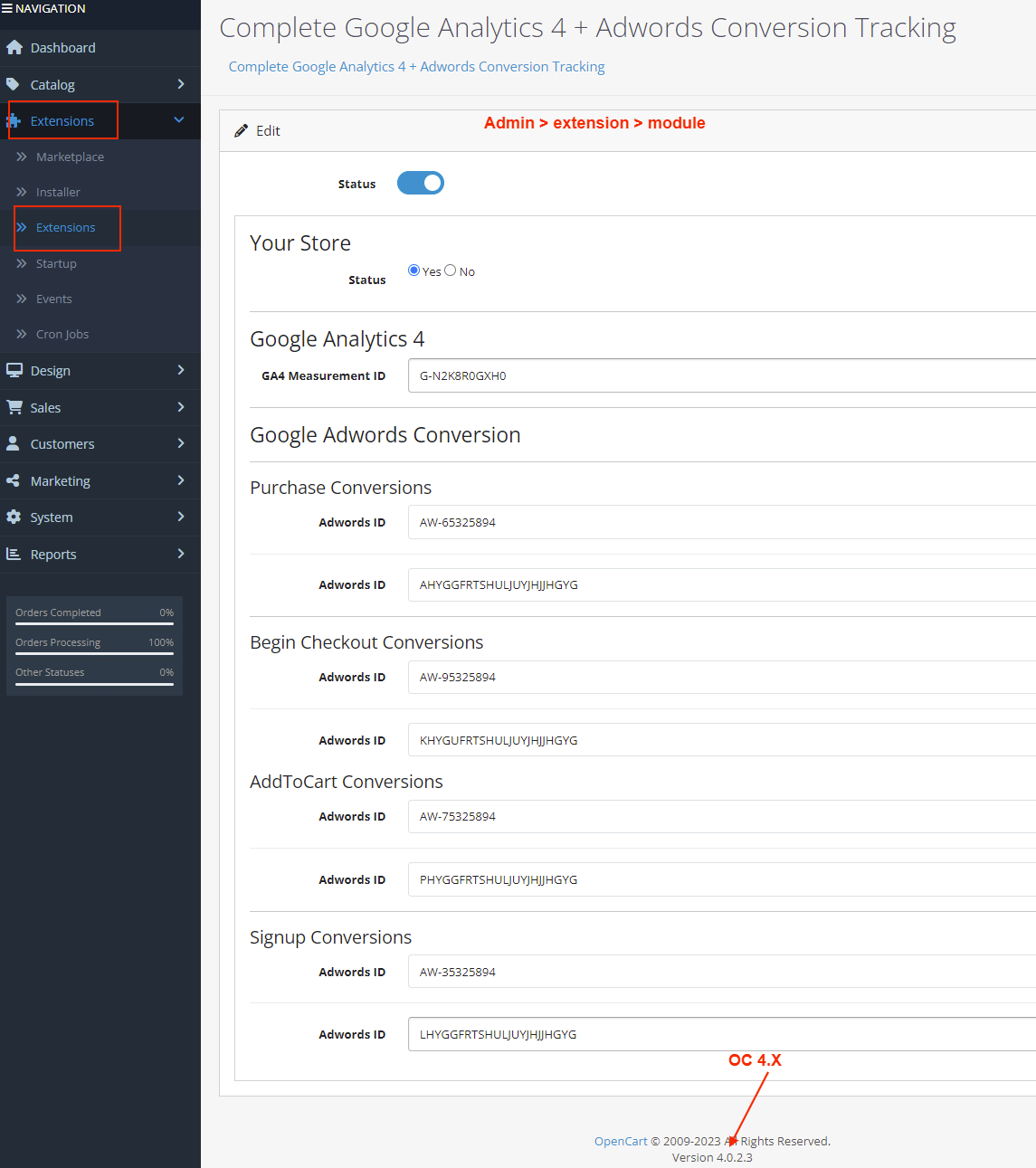Click the GA4 Measurement ID input field
The image size is (1036, 1168).
[721, 375]
